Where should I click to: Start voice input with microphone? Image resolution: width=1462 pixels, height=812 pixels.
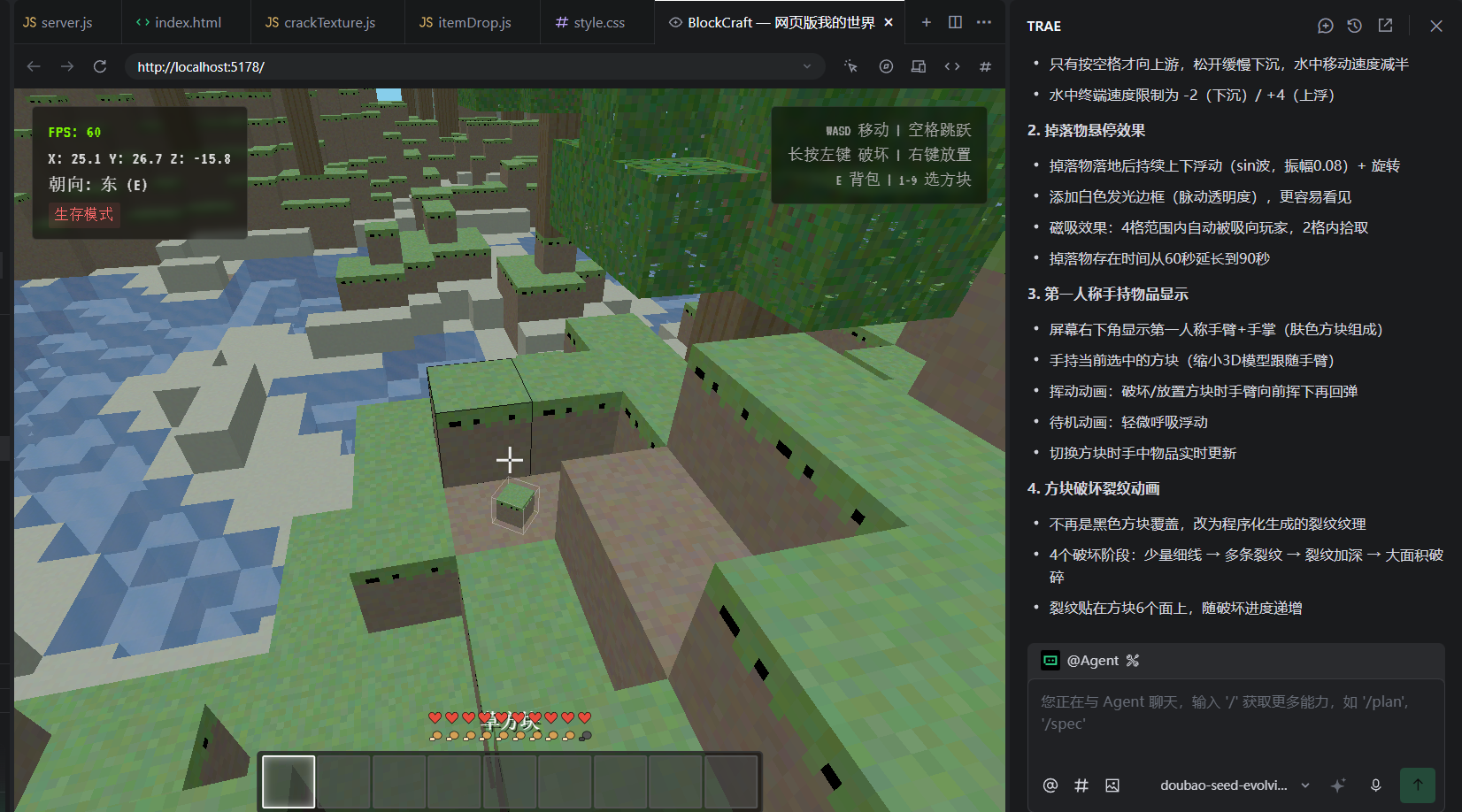pyautogui.click(x=1376, y=785)
